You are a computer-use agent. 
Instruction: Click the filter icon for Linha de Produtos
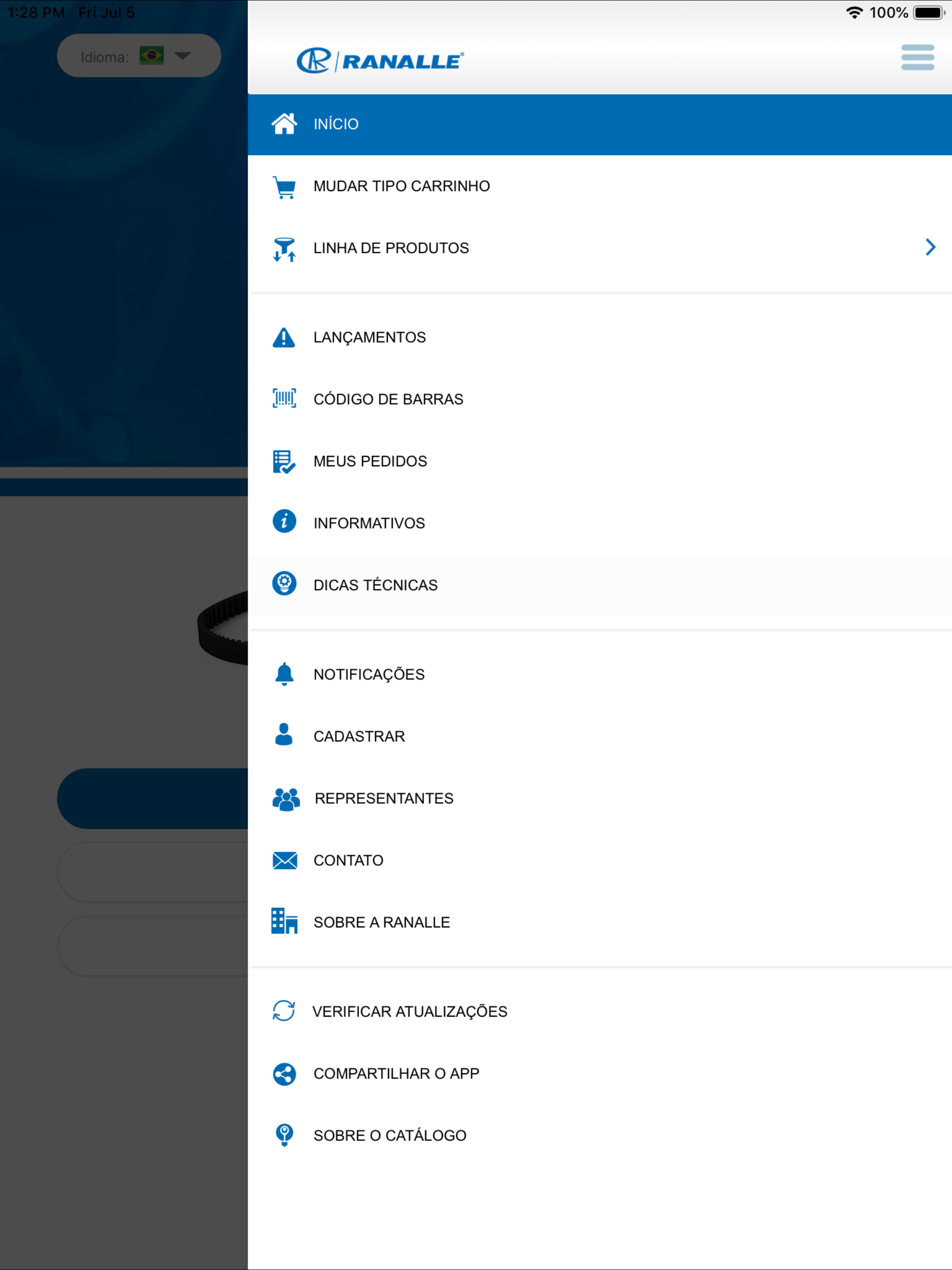(284, 249)
